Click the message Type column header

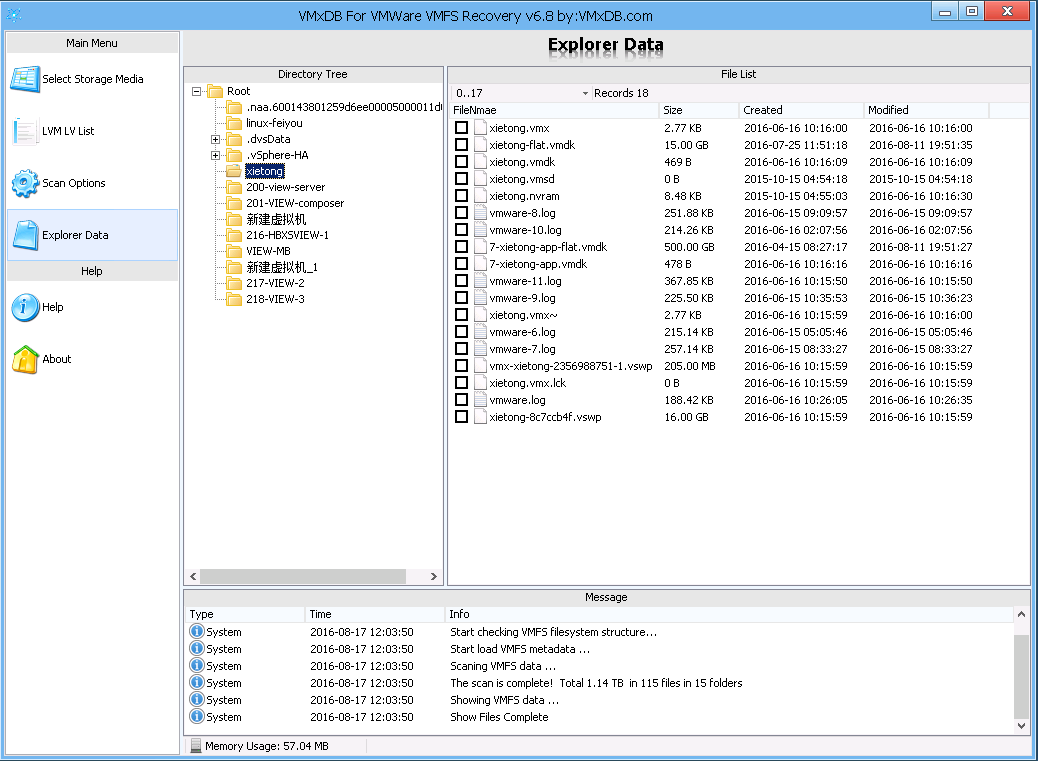pyautogui.click(x=245, y=614)
